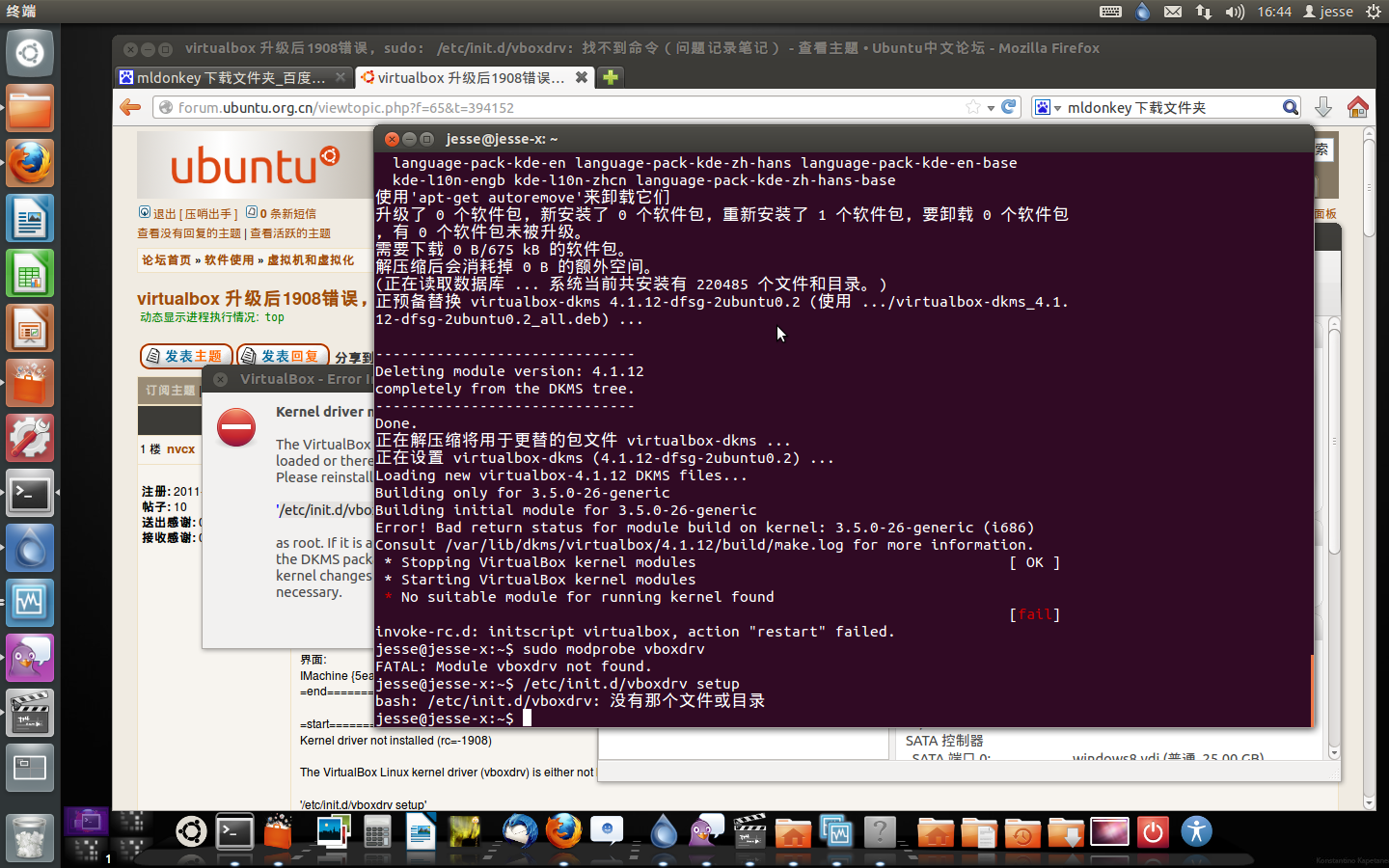Open network indicator in top panel

pos(1204,12)
